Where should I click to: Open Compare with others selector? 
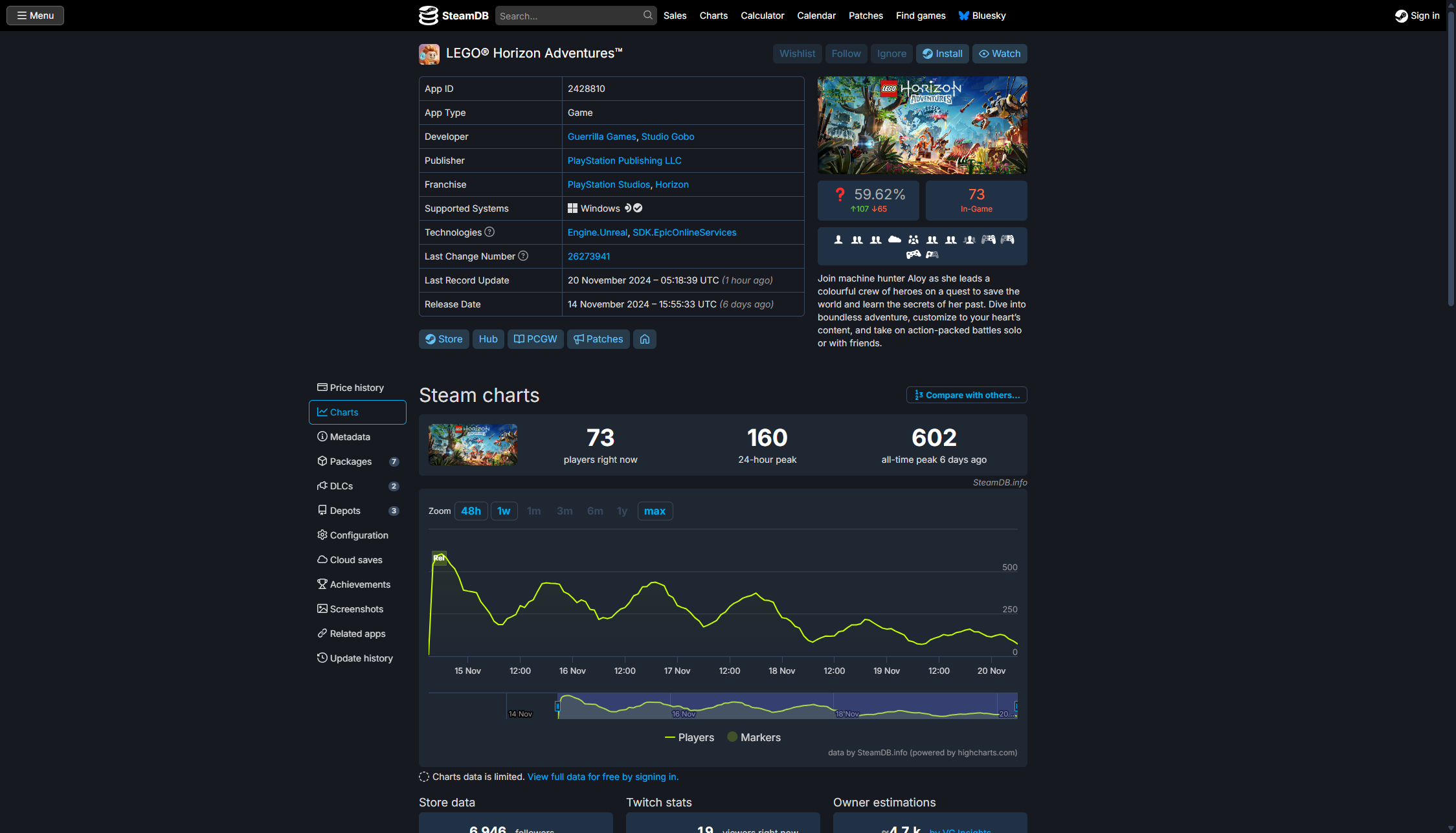(x=967, y=395)
